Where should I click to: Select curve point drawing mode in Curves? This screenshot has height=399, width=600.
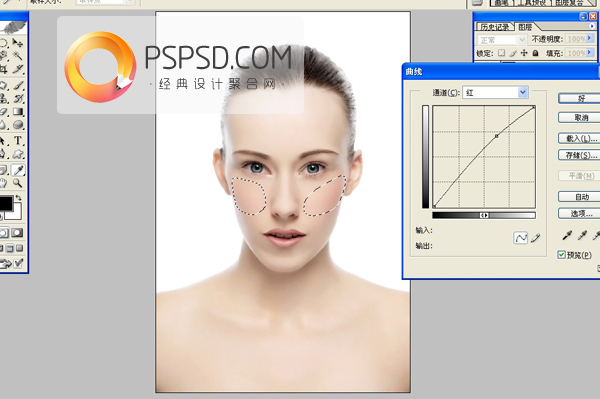pos(520,238)
